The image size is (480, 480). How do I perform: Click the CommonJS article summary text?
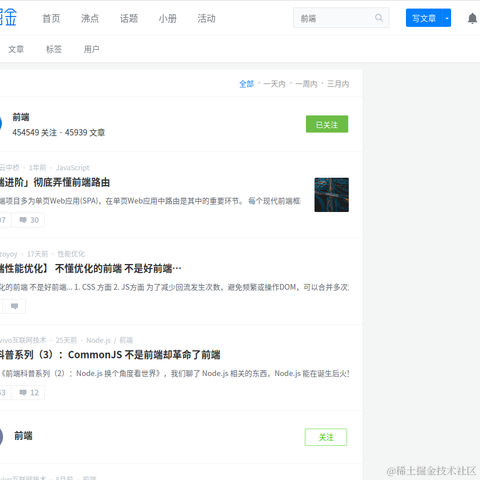pyautogui.click(x=174, y=374)
